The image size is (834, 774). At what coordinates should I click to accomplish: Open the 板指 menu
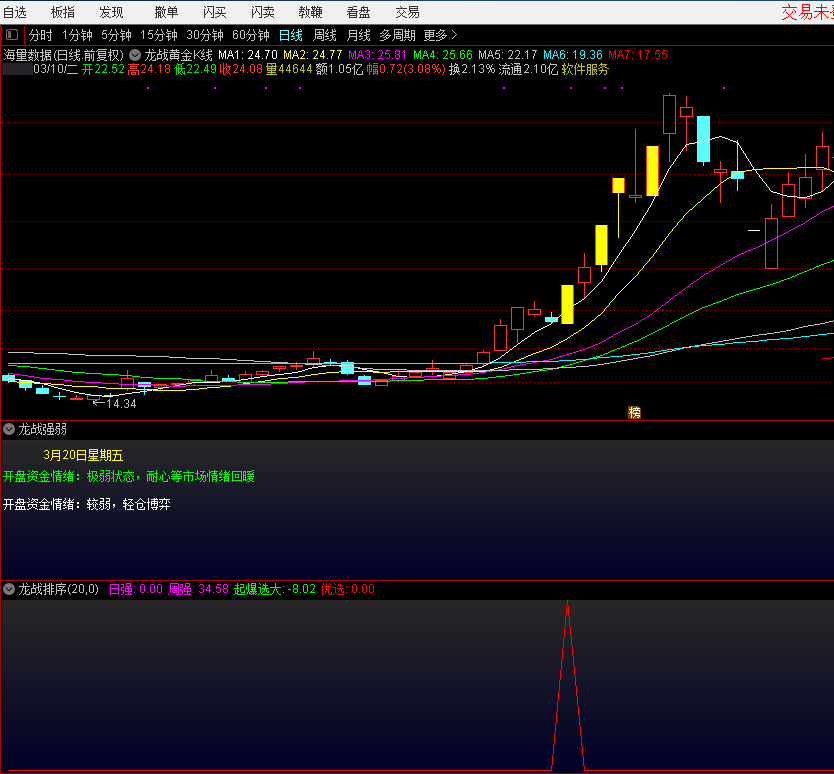tap(62, 12)
